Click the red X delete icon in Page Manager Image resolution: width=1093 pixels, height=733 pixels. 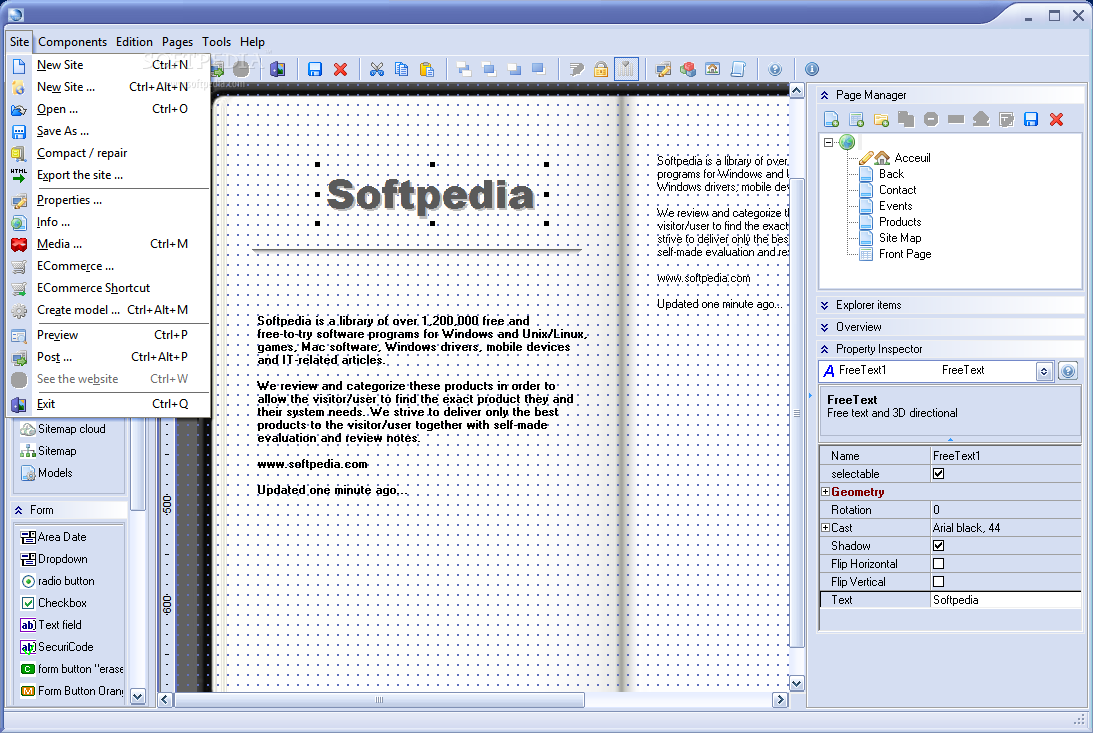click(1056, 119)
